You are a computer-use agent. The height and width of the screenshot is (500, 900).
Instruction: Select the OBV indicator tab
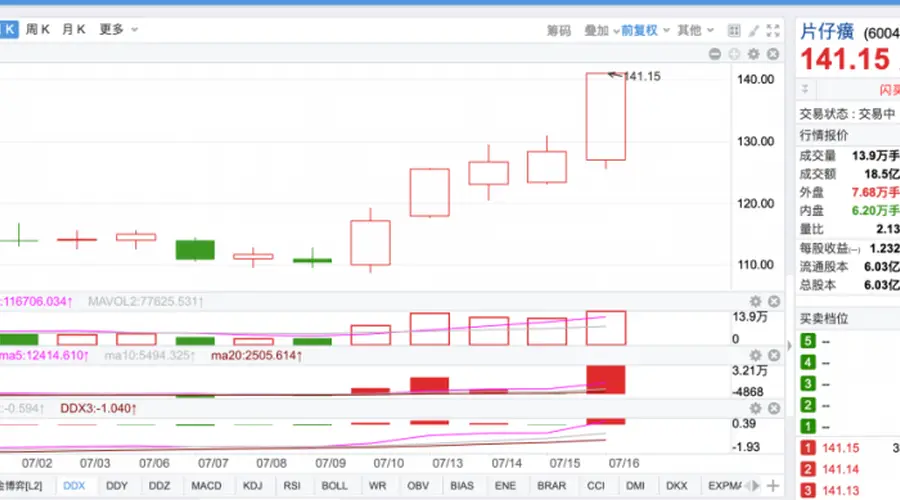[418, 486]
